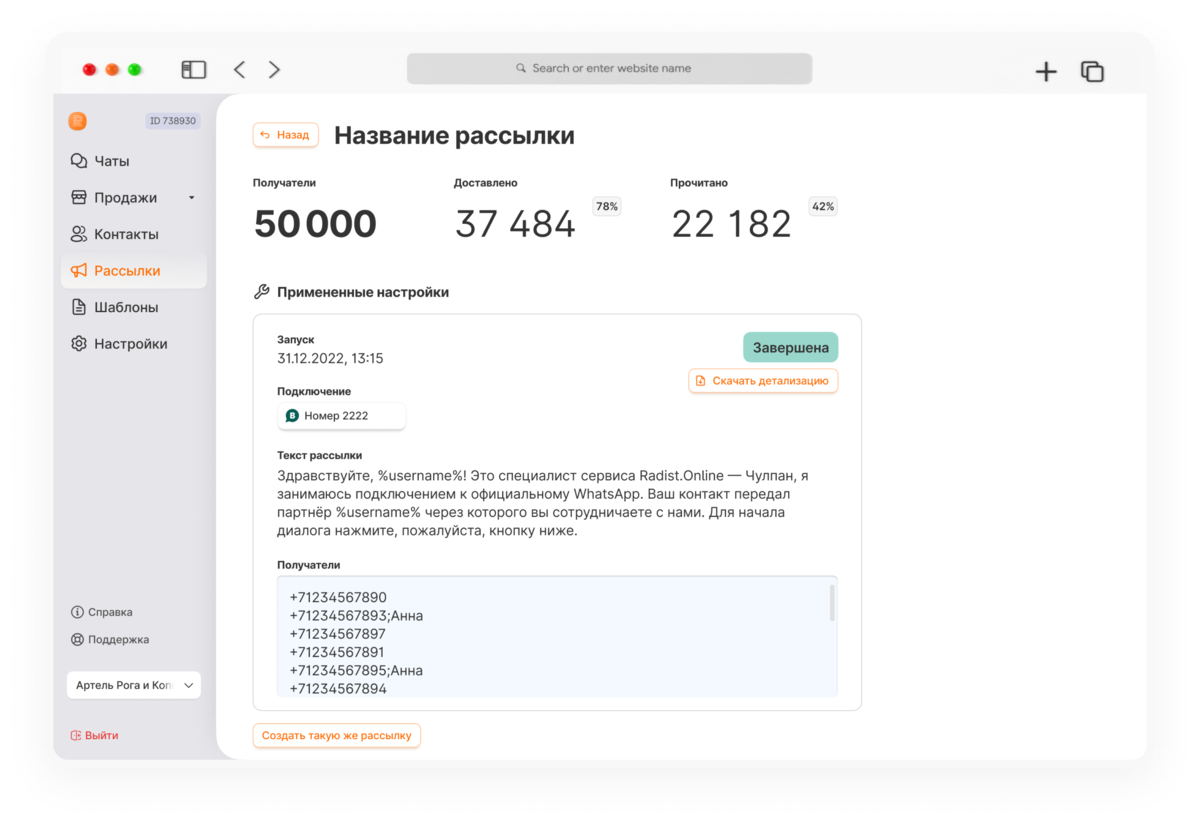Click the orange app logo
The height and width of the screenshot is (826, 1200).
(78, 121)
